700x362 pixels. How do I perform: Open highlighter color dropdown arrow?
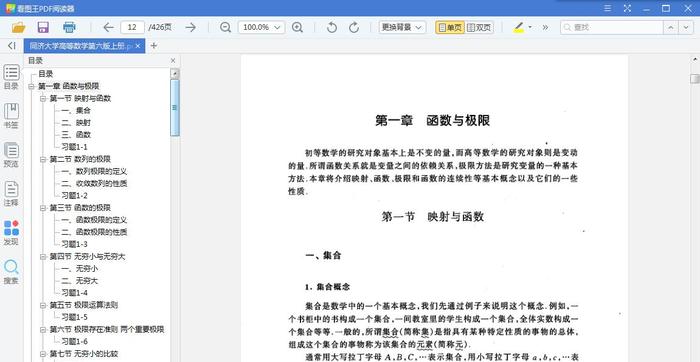tap(530, 27)
